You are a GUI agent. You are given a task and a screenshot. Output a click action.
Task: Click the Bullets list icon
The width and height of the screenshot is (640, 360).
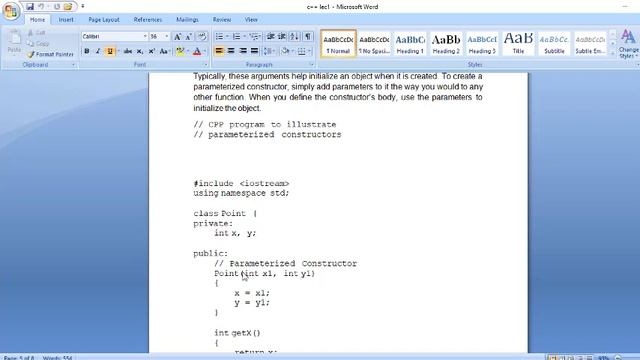click(x=219, y=37)
